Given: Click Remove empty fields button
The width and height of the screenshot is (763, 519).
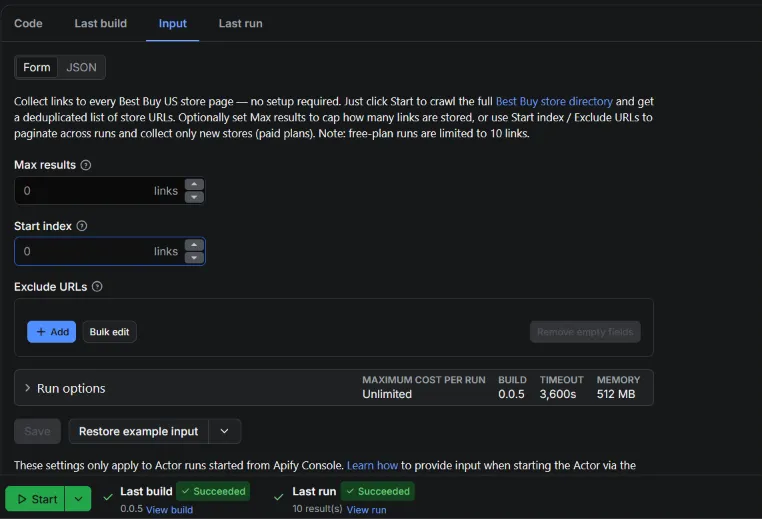Looking at the screenshot, I should click(585, 332).
